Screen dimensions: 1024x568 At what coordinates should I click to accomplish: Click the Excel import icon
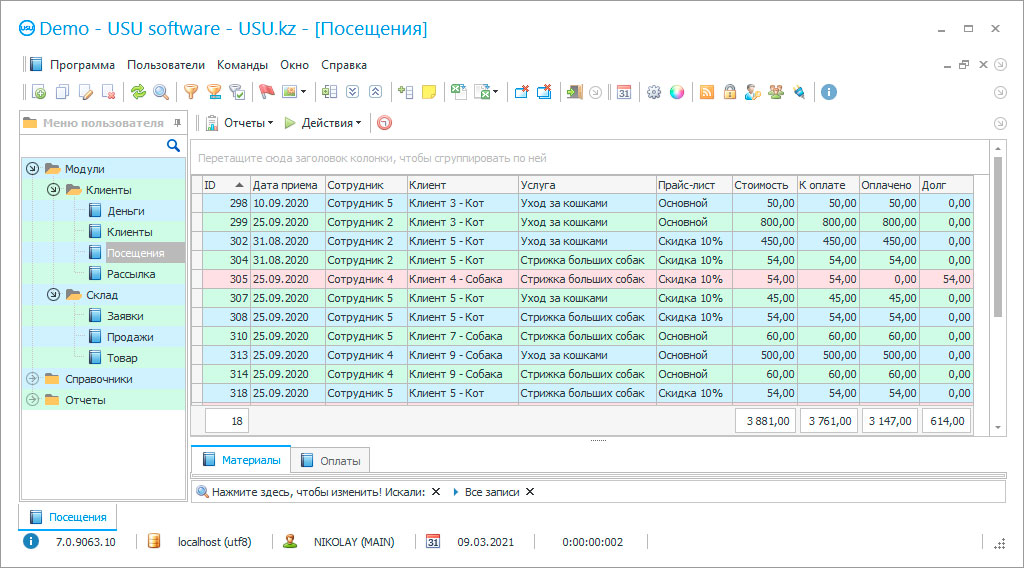[x=482, y=92]
